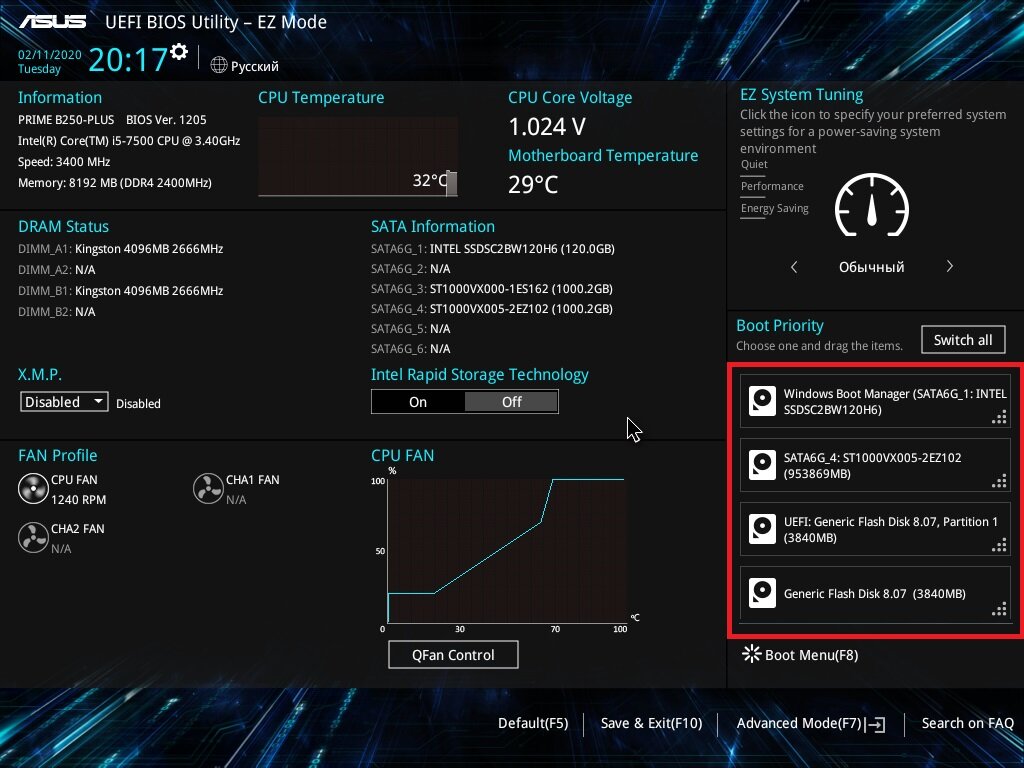
Task: Select the Performance tuning option
Action: pos(772,187)
